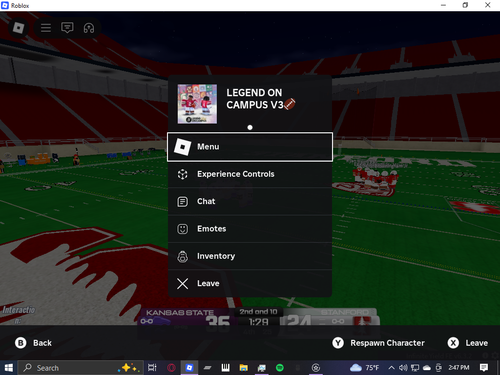Image resolution: width=500 pixels, height=375 pixels.
Task: Click the Roblox taskbar icon
Action: [189, 368]
